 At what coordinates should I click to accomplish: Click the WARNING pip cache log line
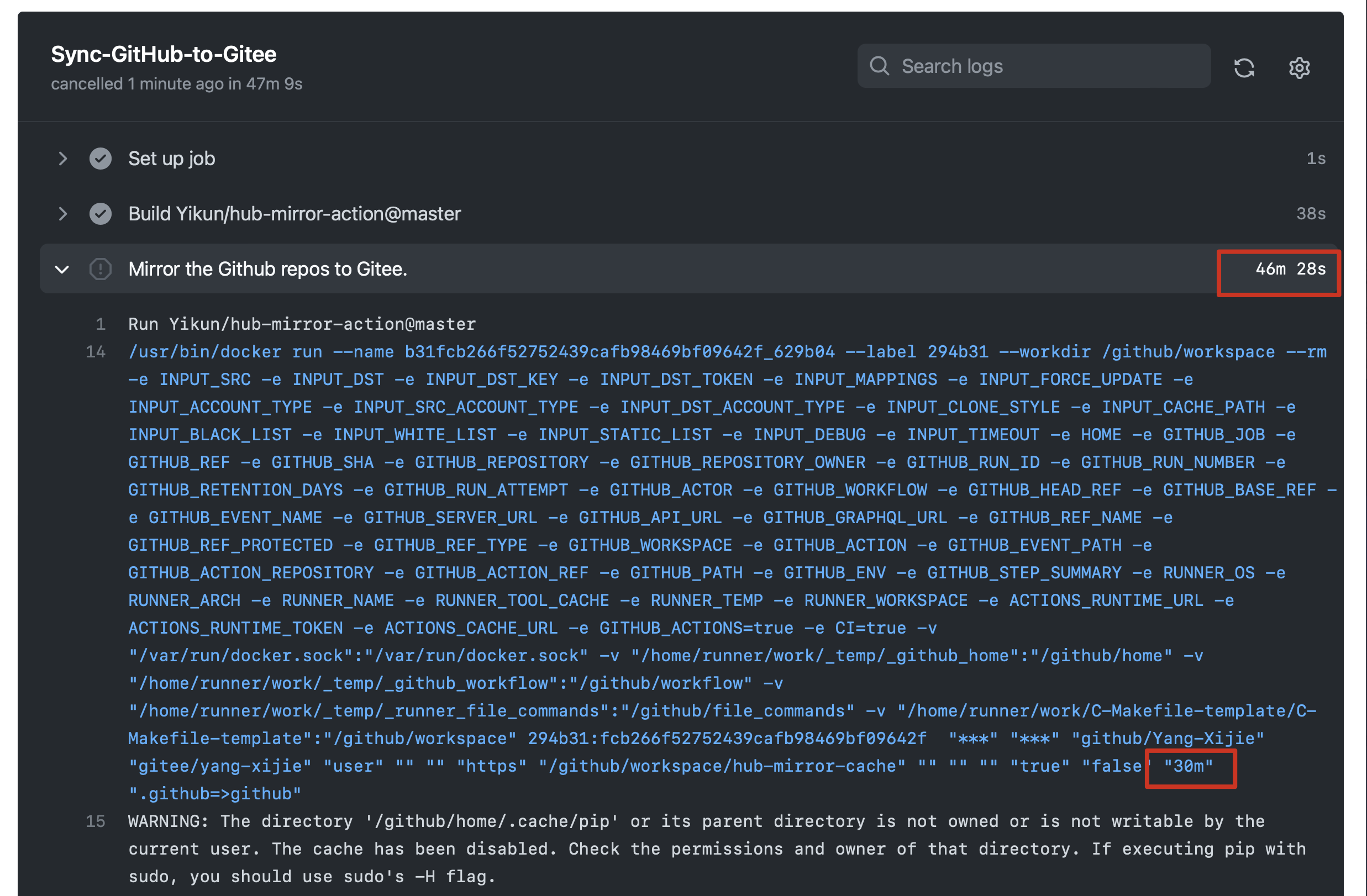coord(717,849)
